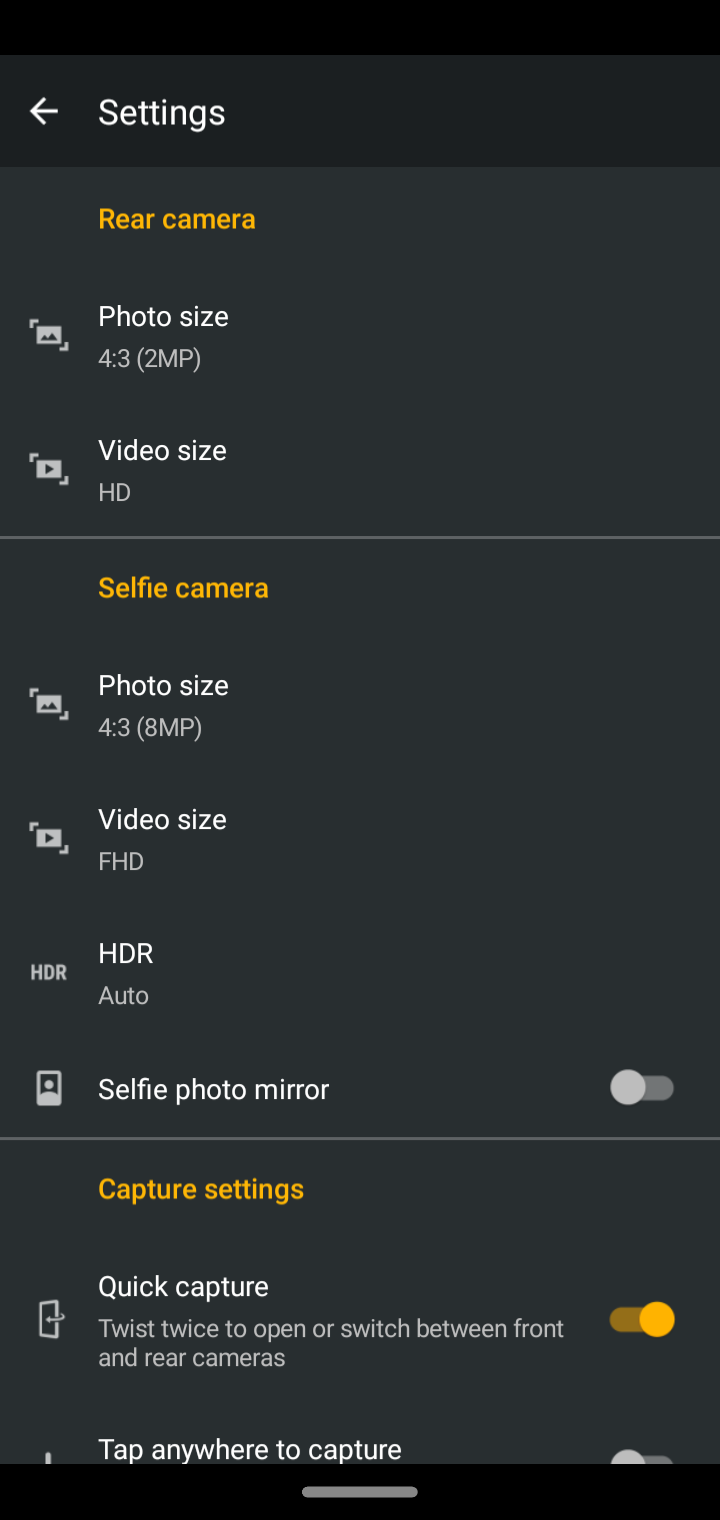720x1520 pixels.
Task: Tap the Quick capture description text
Action: [x=330, y=1342]
